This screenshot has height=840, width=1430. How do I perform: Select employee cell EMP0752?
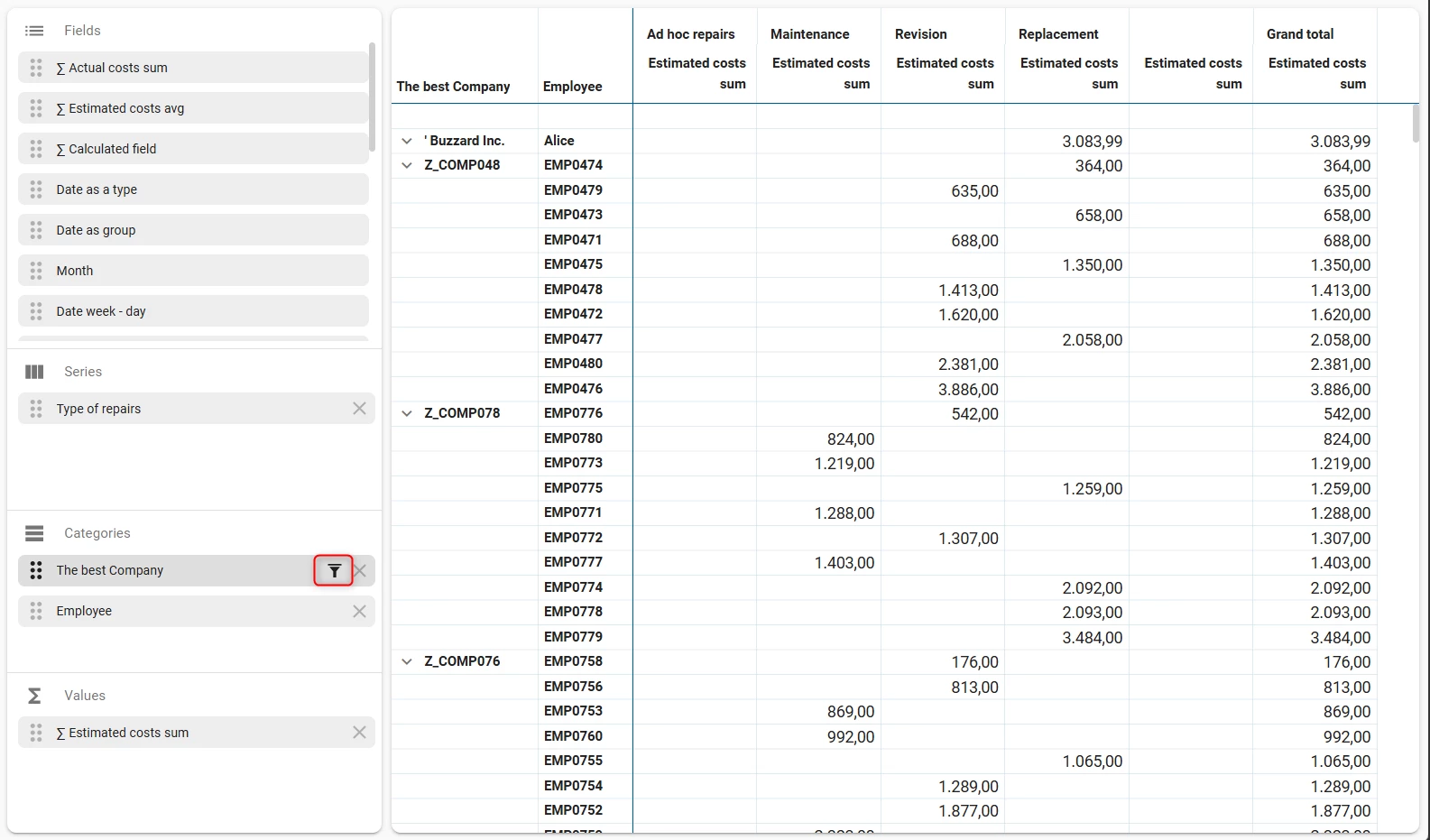(573, 810)
